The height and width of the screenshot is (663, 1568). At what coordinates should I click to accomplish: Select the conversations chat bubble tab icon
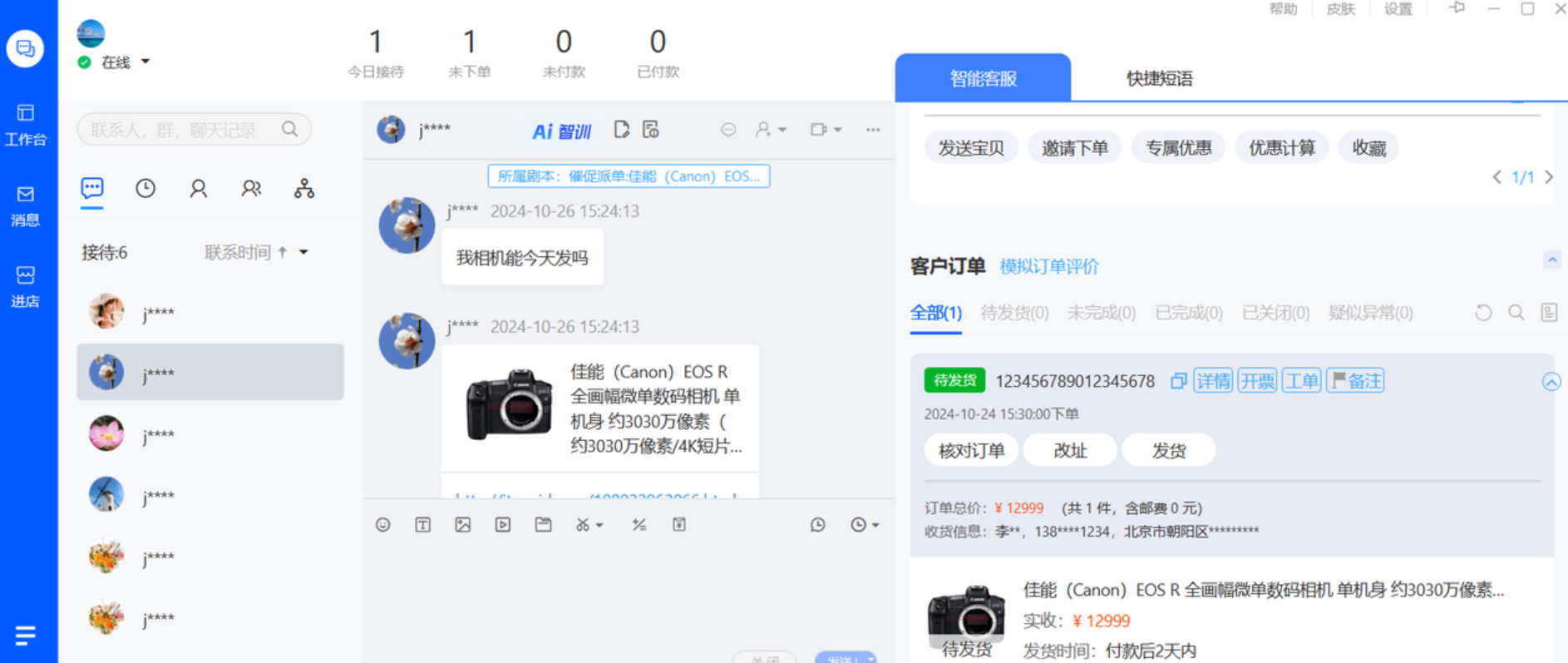[92, 188]
